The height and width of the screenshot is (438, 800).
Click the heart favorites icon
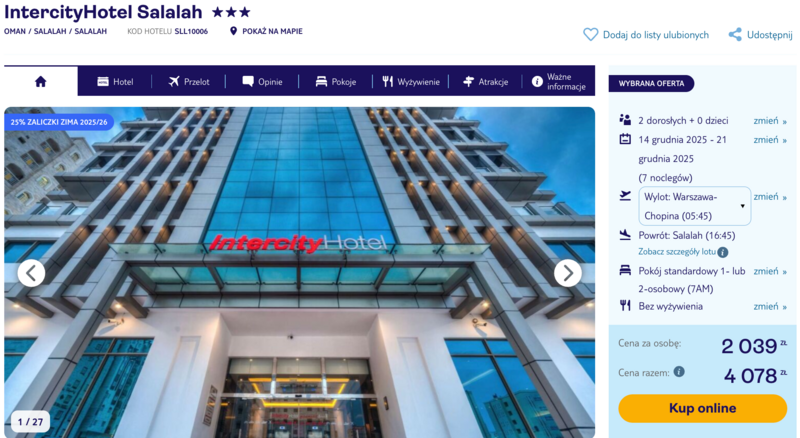click(x=590, y=35)
